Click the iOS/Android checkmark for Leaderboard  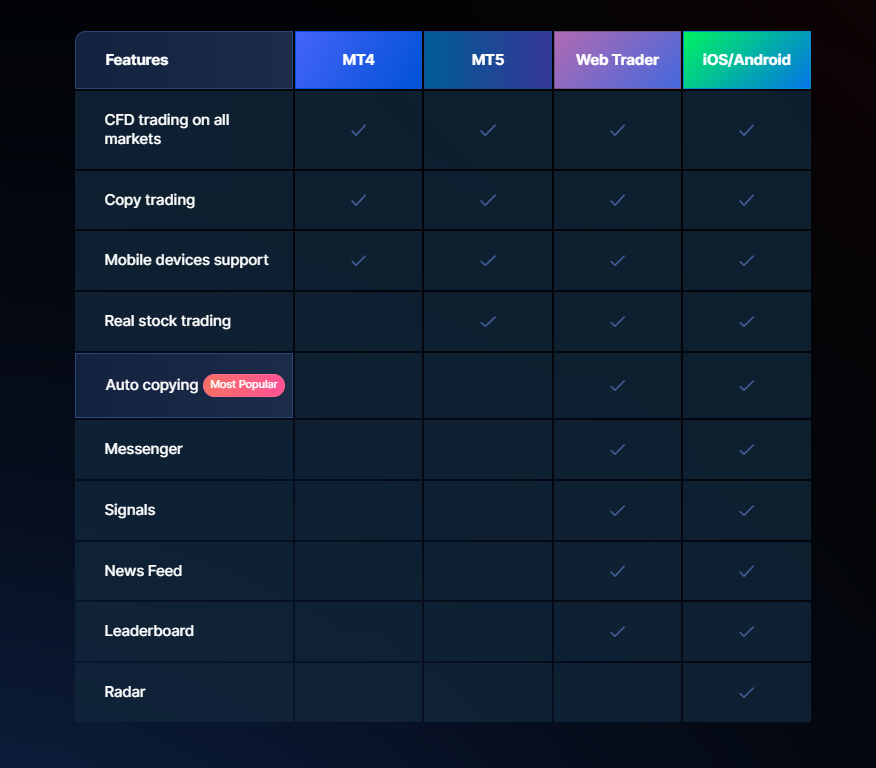746,631
